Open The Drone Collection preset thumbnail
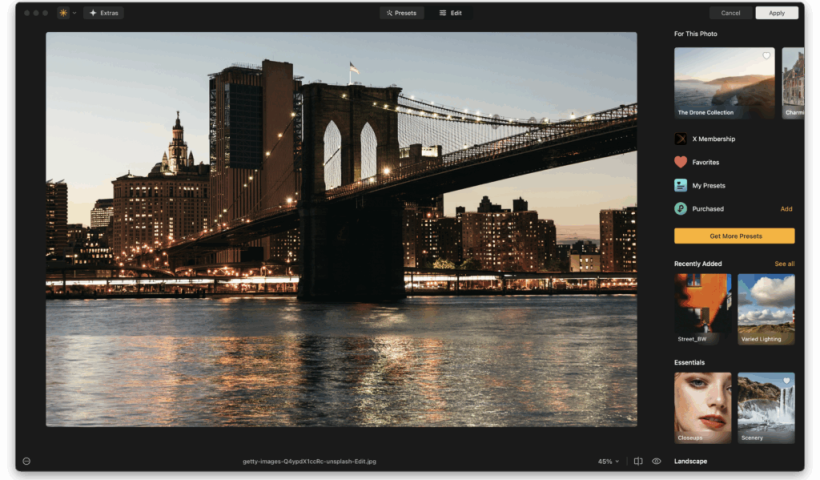 click(724, 83)
